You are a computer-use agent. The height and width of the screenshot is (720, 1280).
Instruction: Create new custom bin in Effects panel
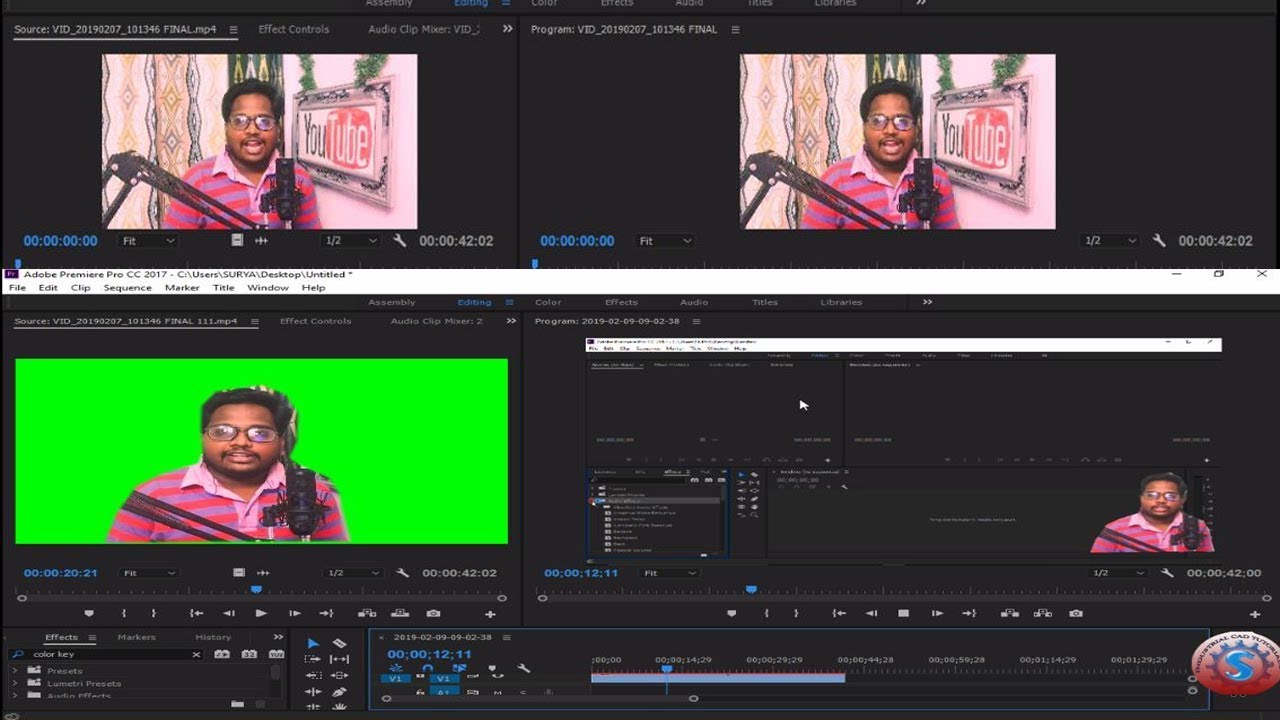(237, 705)
